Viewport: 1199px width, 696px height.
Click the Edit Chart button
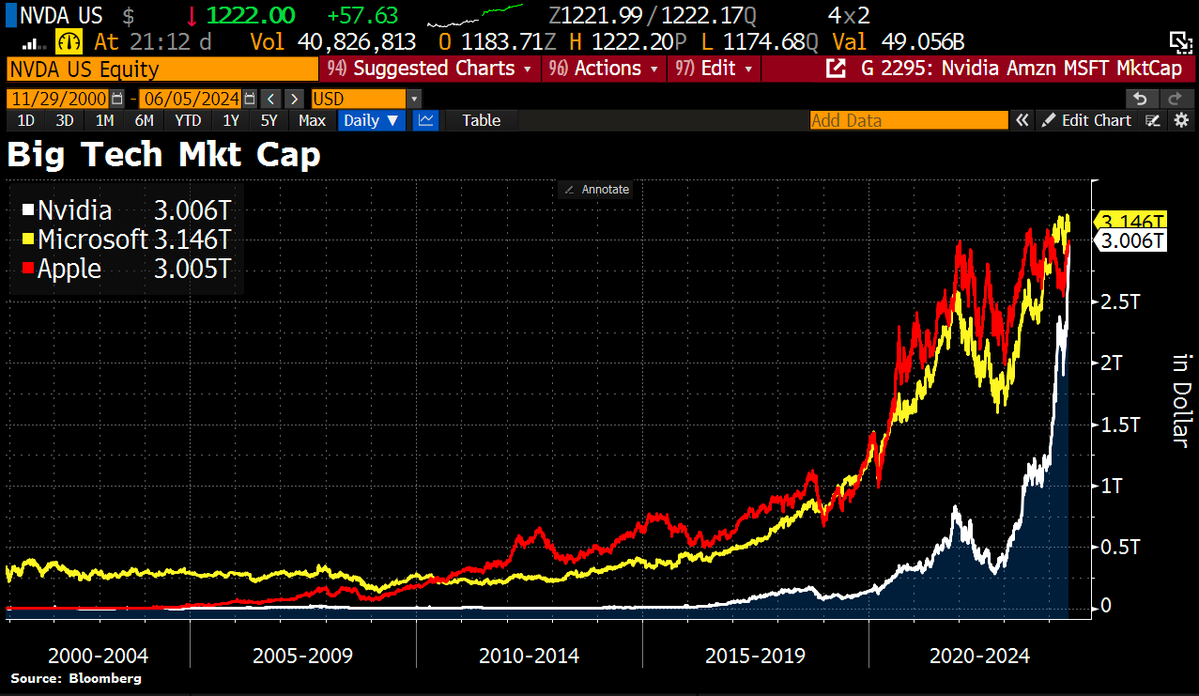[1087, 120]
